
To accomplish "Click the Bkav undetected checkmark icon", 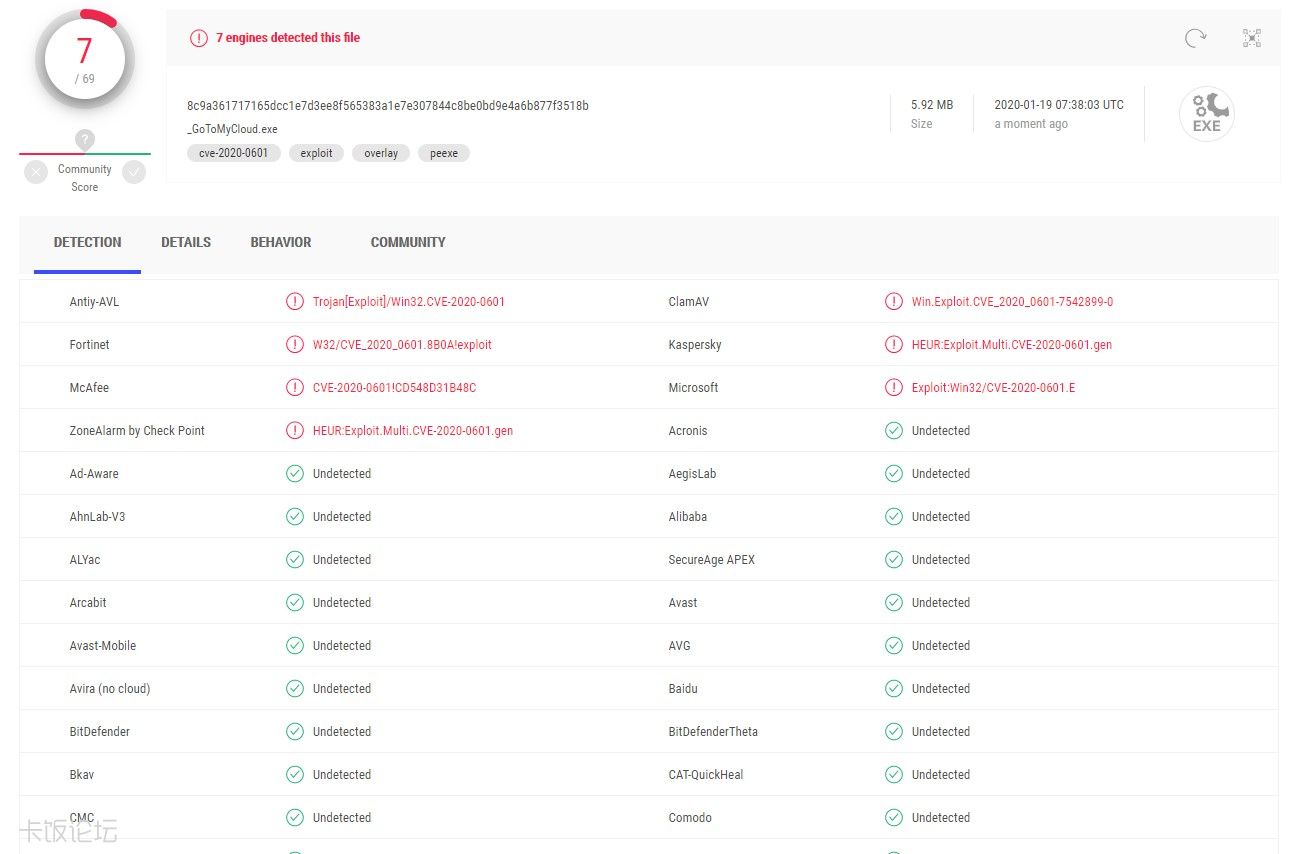I will coord(294,774).
